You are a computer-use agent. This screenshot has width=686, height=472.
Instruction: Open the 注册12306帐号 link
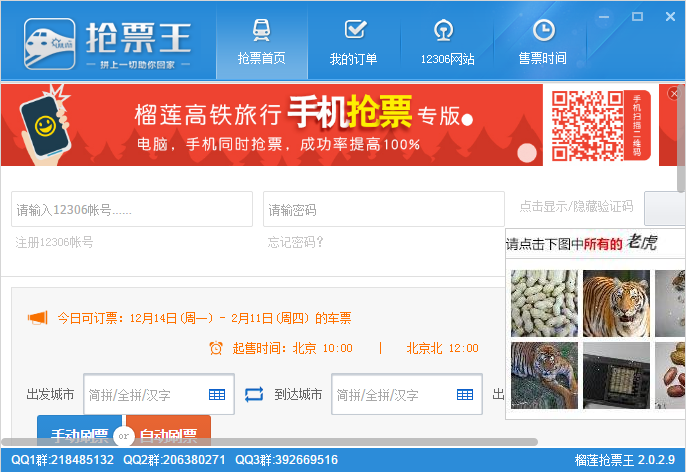[54, 242]
